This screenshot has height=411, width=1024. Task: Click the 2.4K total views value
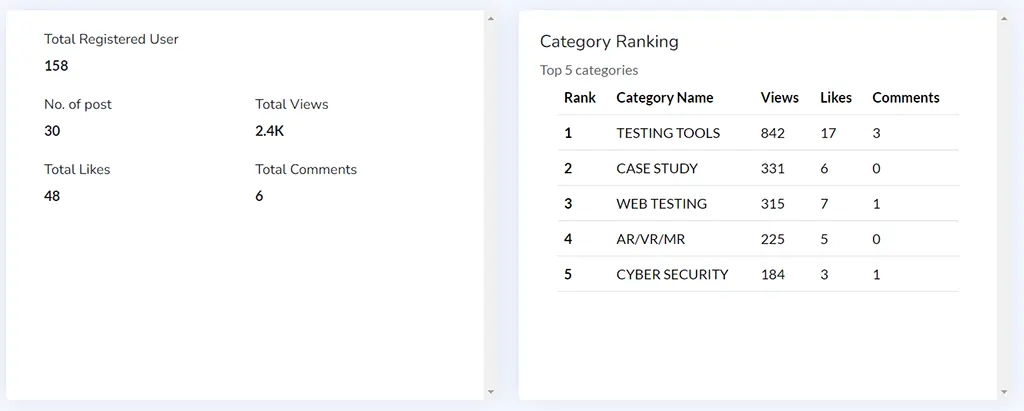(x=270, y=131)
